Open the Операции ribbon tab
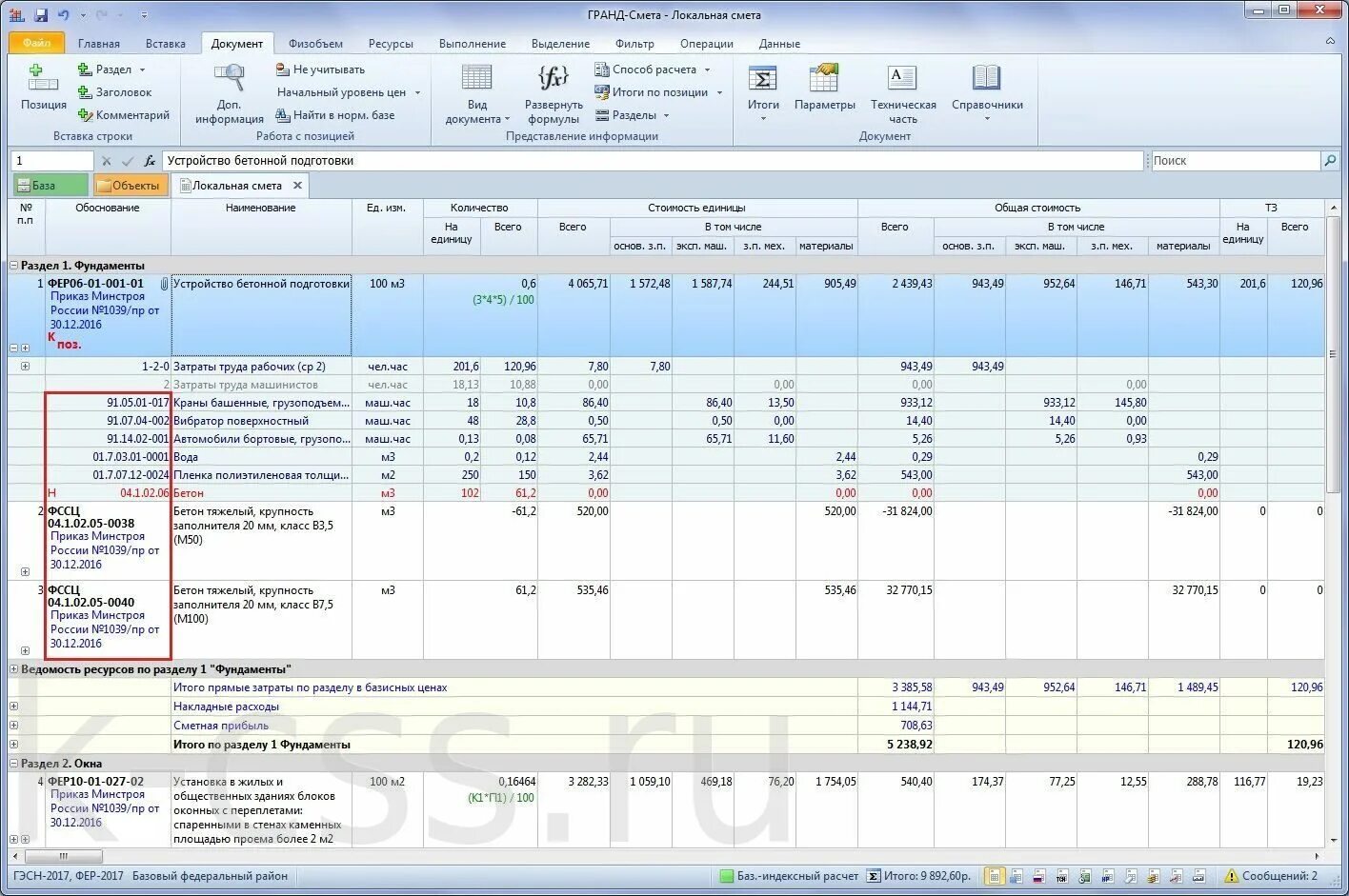 point(707,44)
